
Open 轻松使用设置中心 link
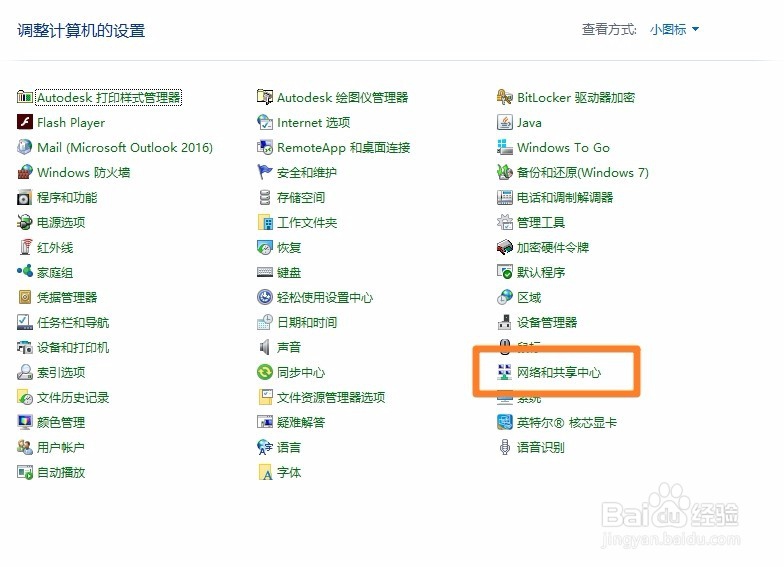(325, 298)
